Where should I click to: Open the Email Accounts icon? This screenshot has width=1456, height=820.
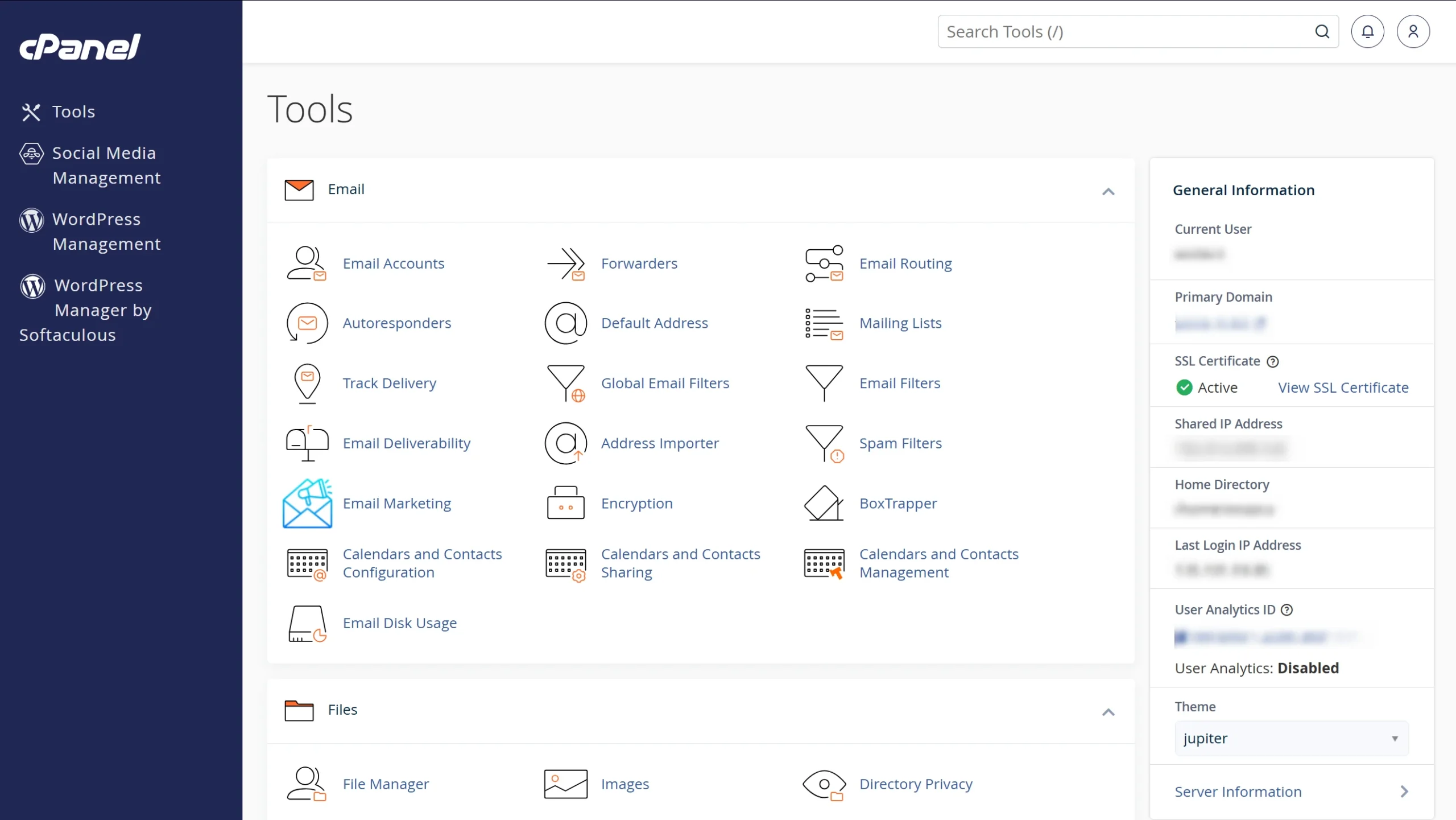(x=307, y=263)
